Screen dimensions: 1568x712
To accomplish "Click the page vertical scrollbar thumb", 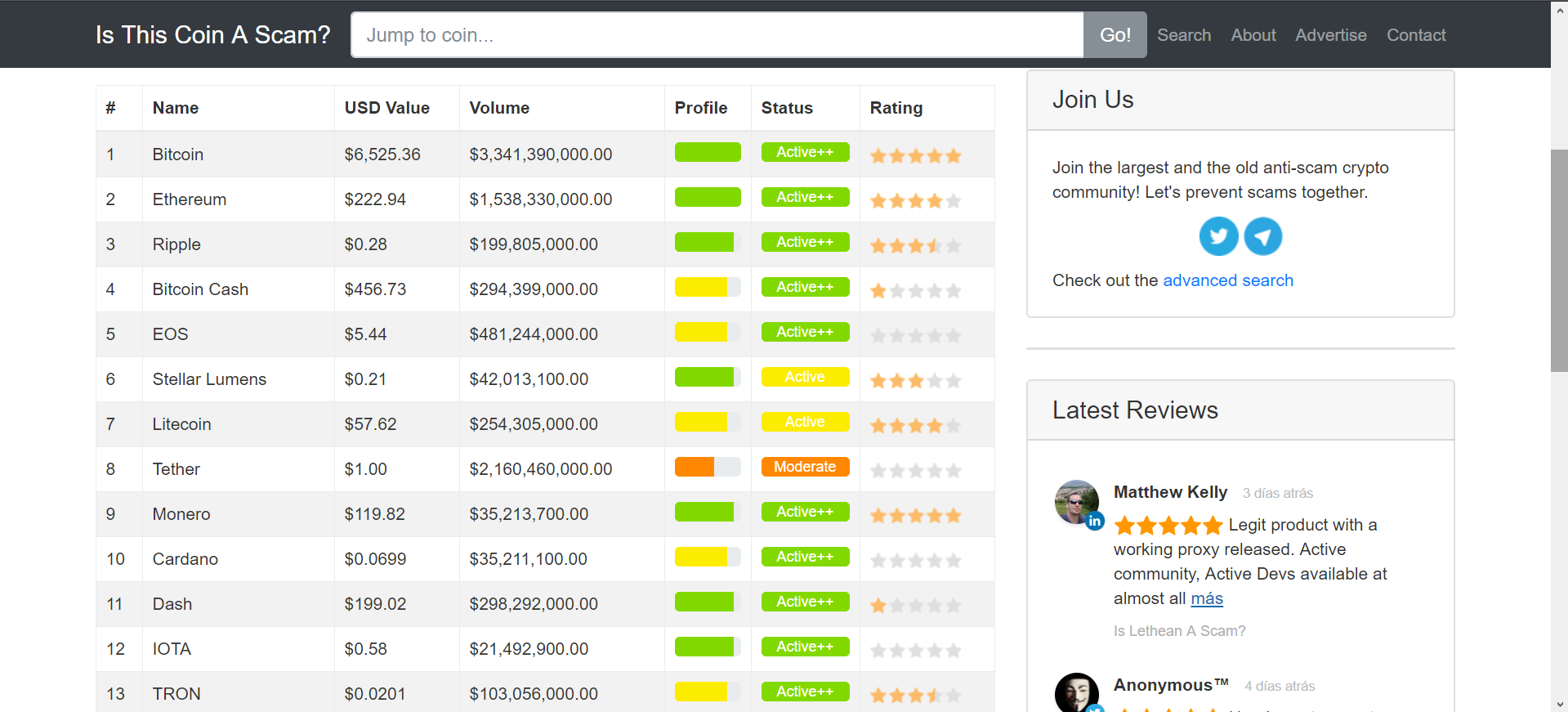I will (x=1559, y=261).
